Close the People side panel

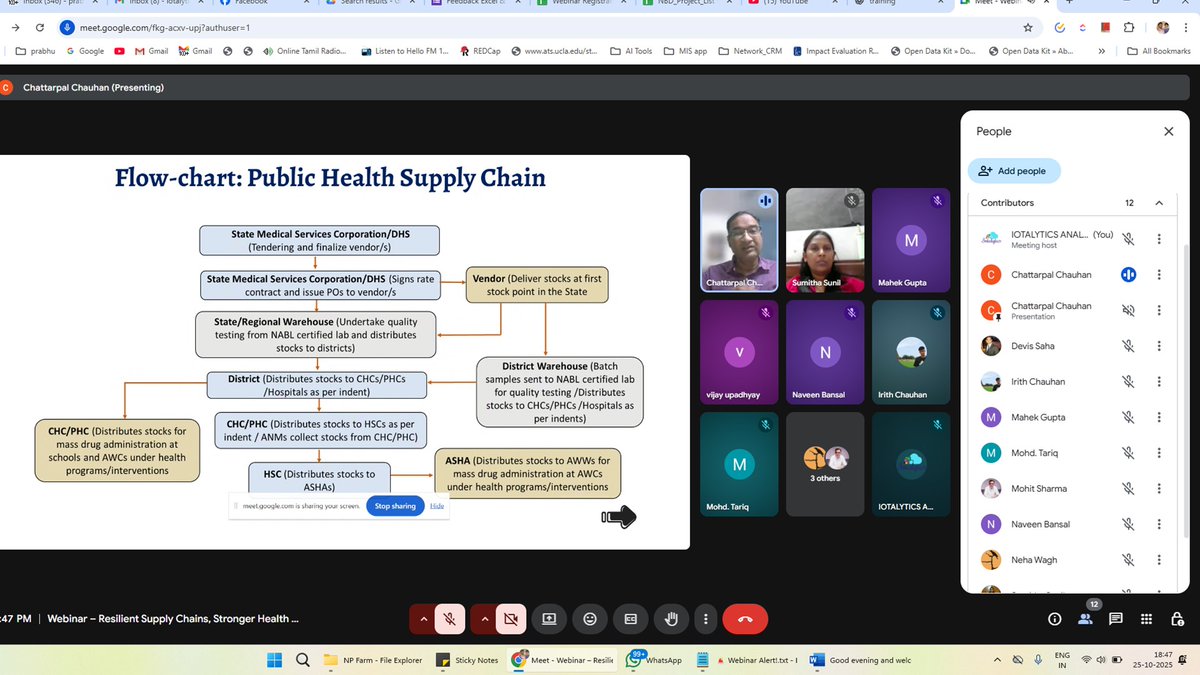1168,131
